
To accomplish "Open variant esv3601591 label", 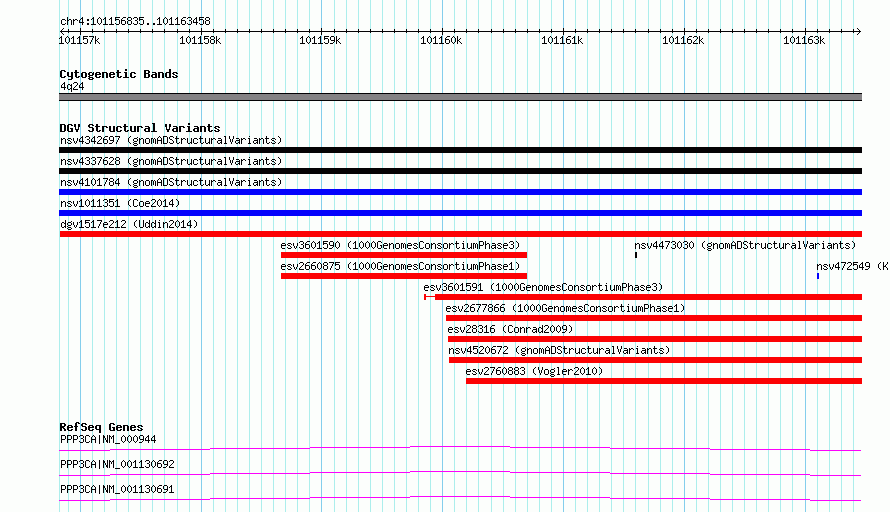I will [x=543, y=287].
